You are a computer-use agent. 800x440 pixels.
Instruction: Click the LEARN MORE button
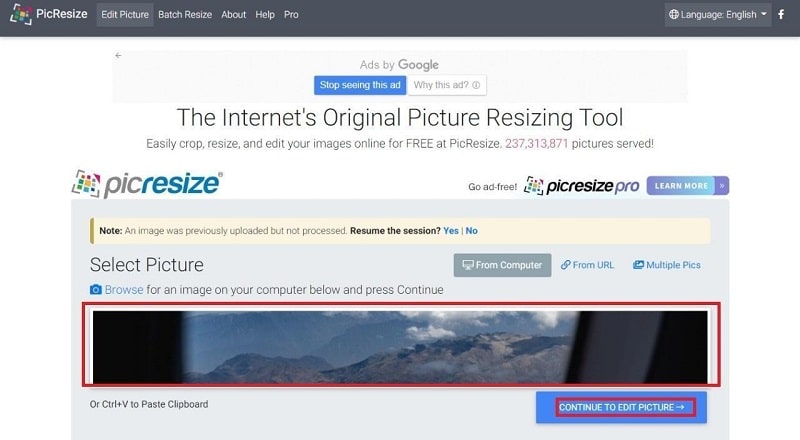click(x=681, y=186)
